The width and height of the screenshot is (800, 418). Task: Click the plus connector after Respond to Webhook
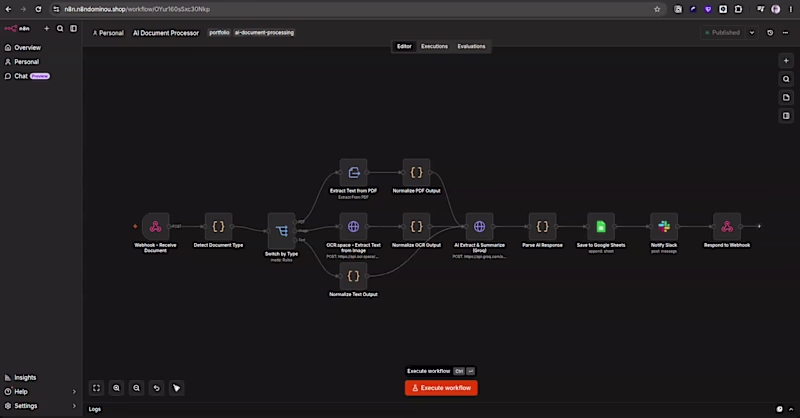point(759,226)
